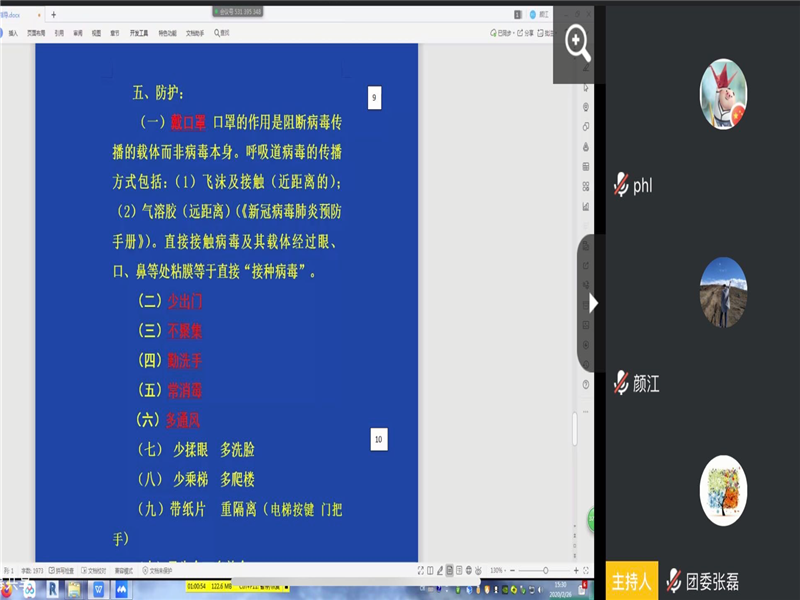This screenshot has height=600, width=800.
Task: Click the magnifier zoom-in overlay button
Action: pos(578,43)
